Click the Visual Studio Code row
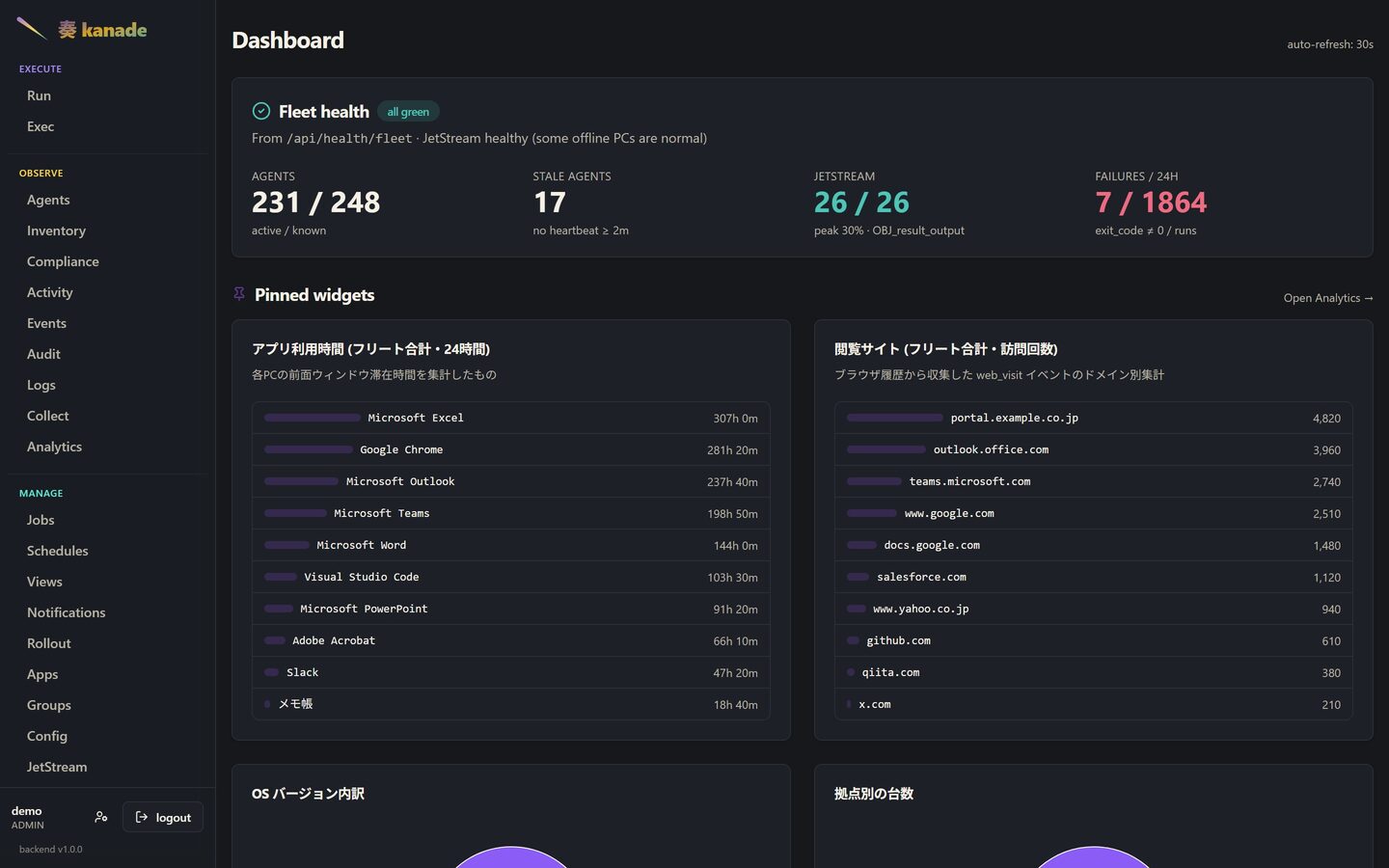1389x868 pixels. click(x=511, y=577)
